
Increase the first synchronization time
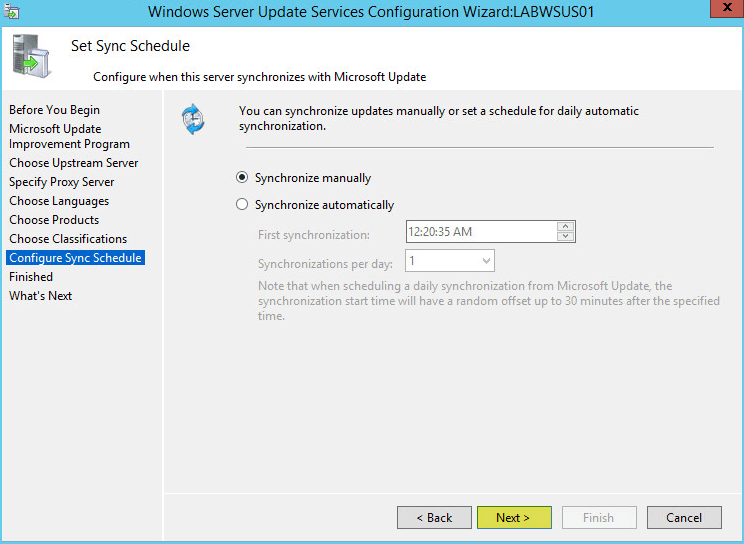(566, 227)
